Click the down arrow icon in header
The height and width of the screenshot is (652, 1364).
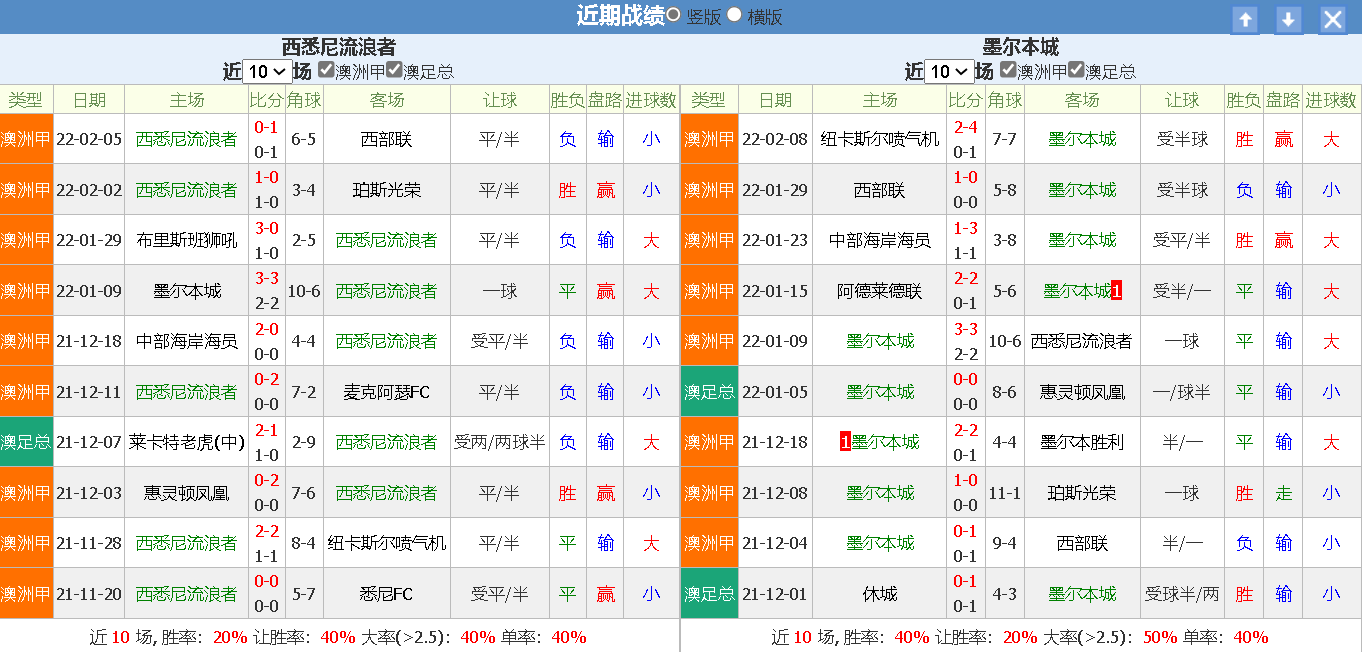coord(1289,19)
